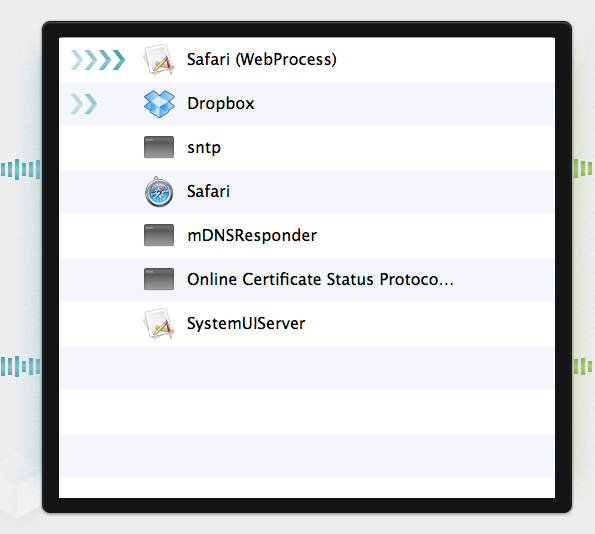Click the sntp terminal icon
This screenshot has width=595, height=534.
(x=159, y=147)
